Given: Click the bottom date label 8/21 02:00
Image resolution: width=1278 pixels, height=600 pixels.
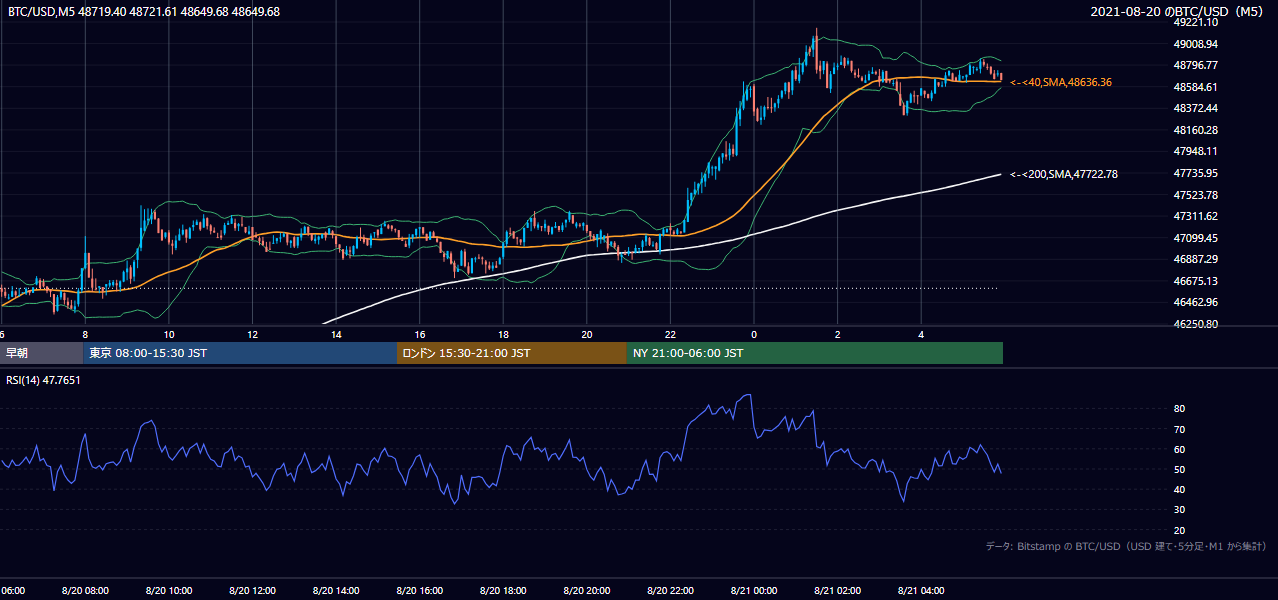Looking at the screenshot, I should 837,590.
